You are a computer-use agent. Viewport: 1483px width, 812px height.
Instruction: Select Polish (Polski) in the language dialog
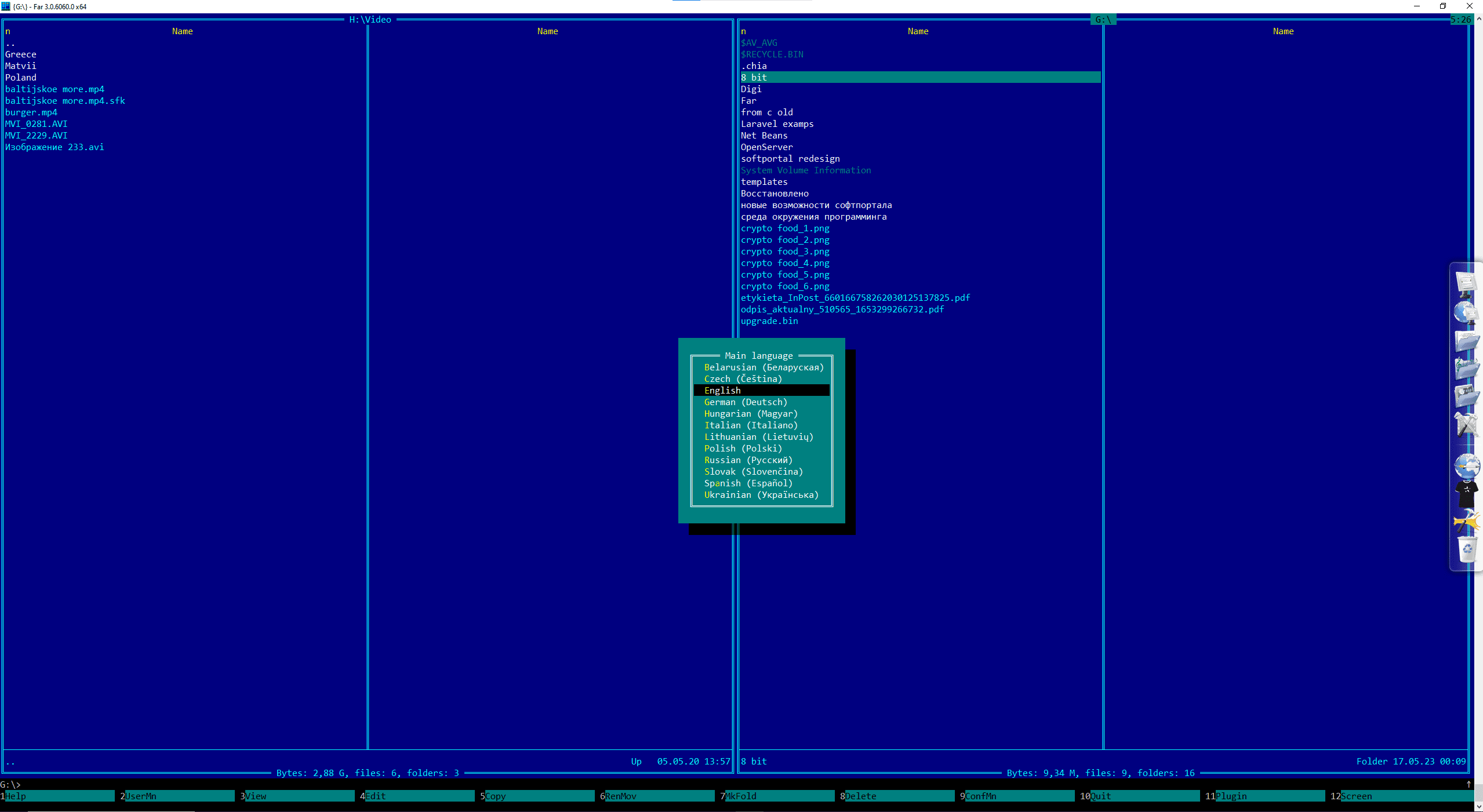[743, 448]
